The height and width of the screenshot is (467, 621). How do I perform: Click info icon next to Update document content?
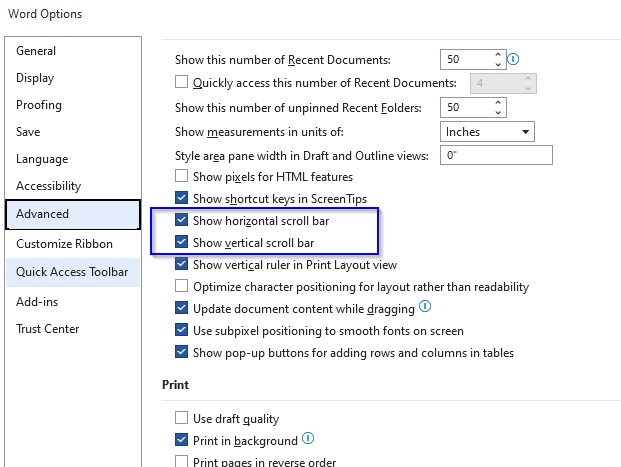pyautogui.click(x=425, y=307)
